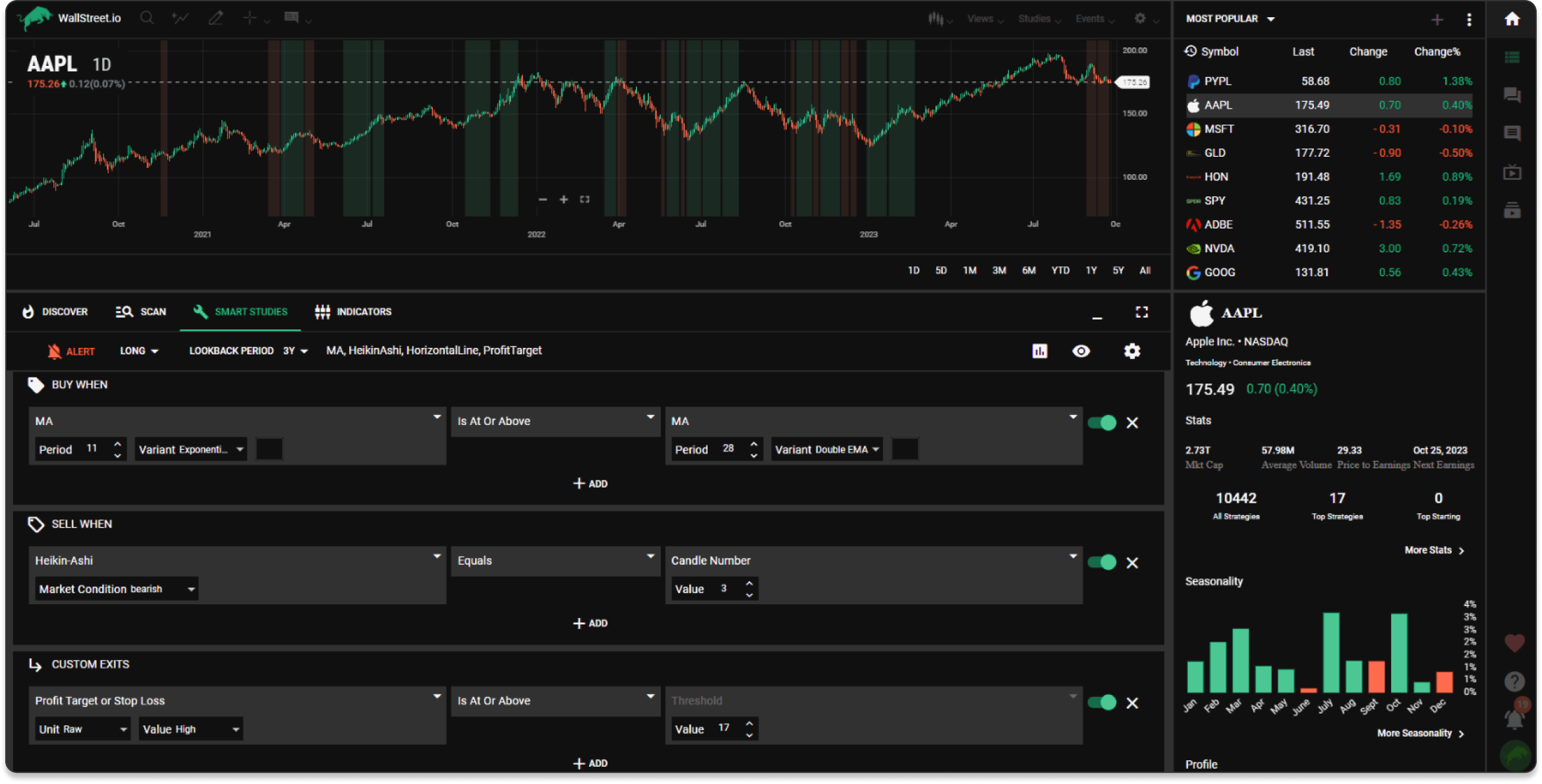Increase the MA Period 11 stepper
Image resolution: width=1542 pixels, height=784 pixels.
tap(117, 443)
